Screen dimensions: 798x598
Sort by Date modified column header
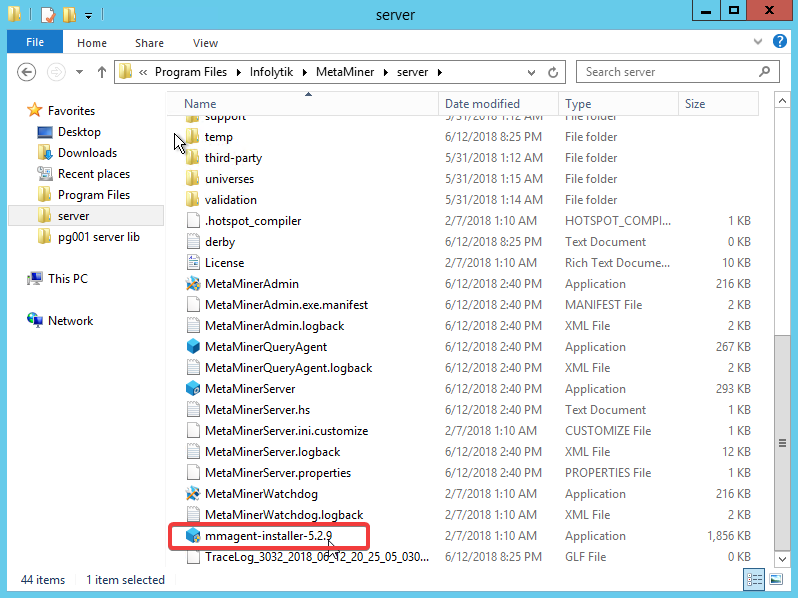coord(498,103)
